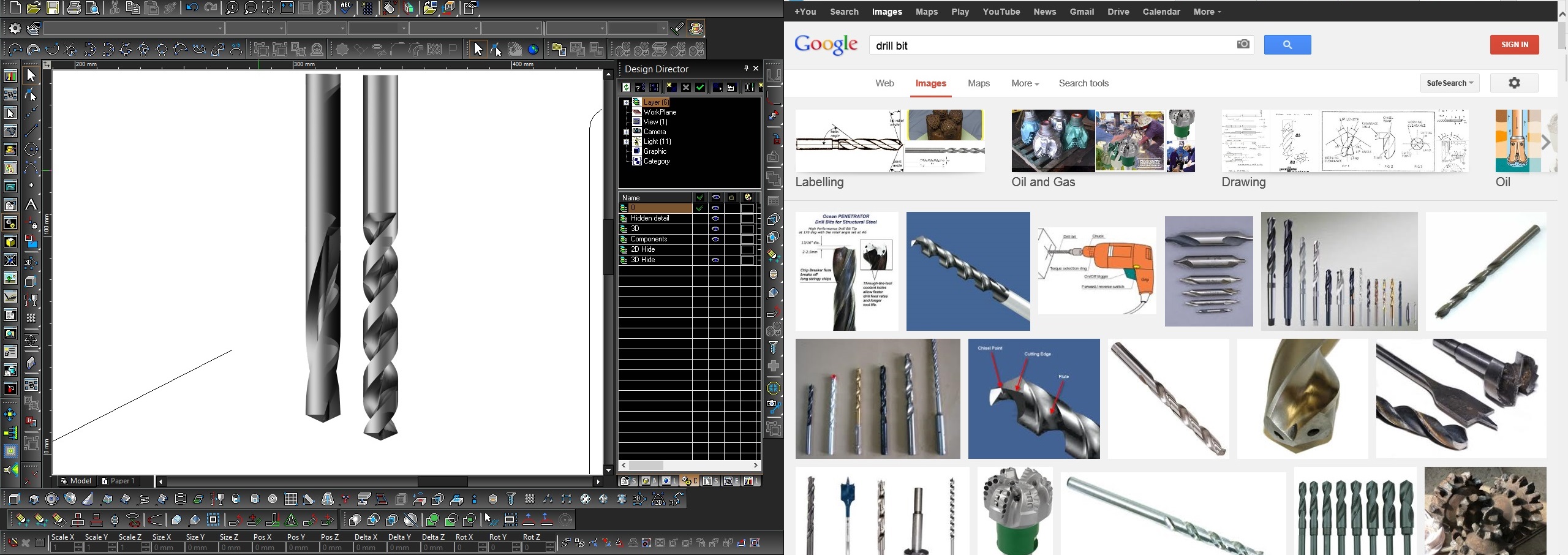The width and height of the screenshot is (1568, 555).
Task: Click color swatch of Hidden detail layer
Action: [x=747, y=218]
